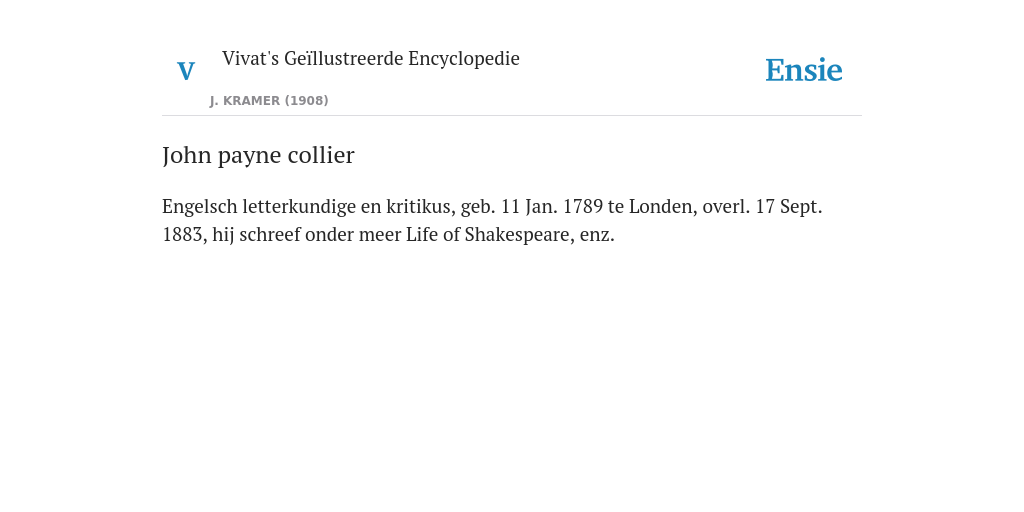Click the year (1908) beside J. Kramer
1024x512 pixels.
coord(306,101)
